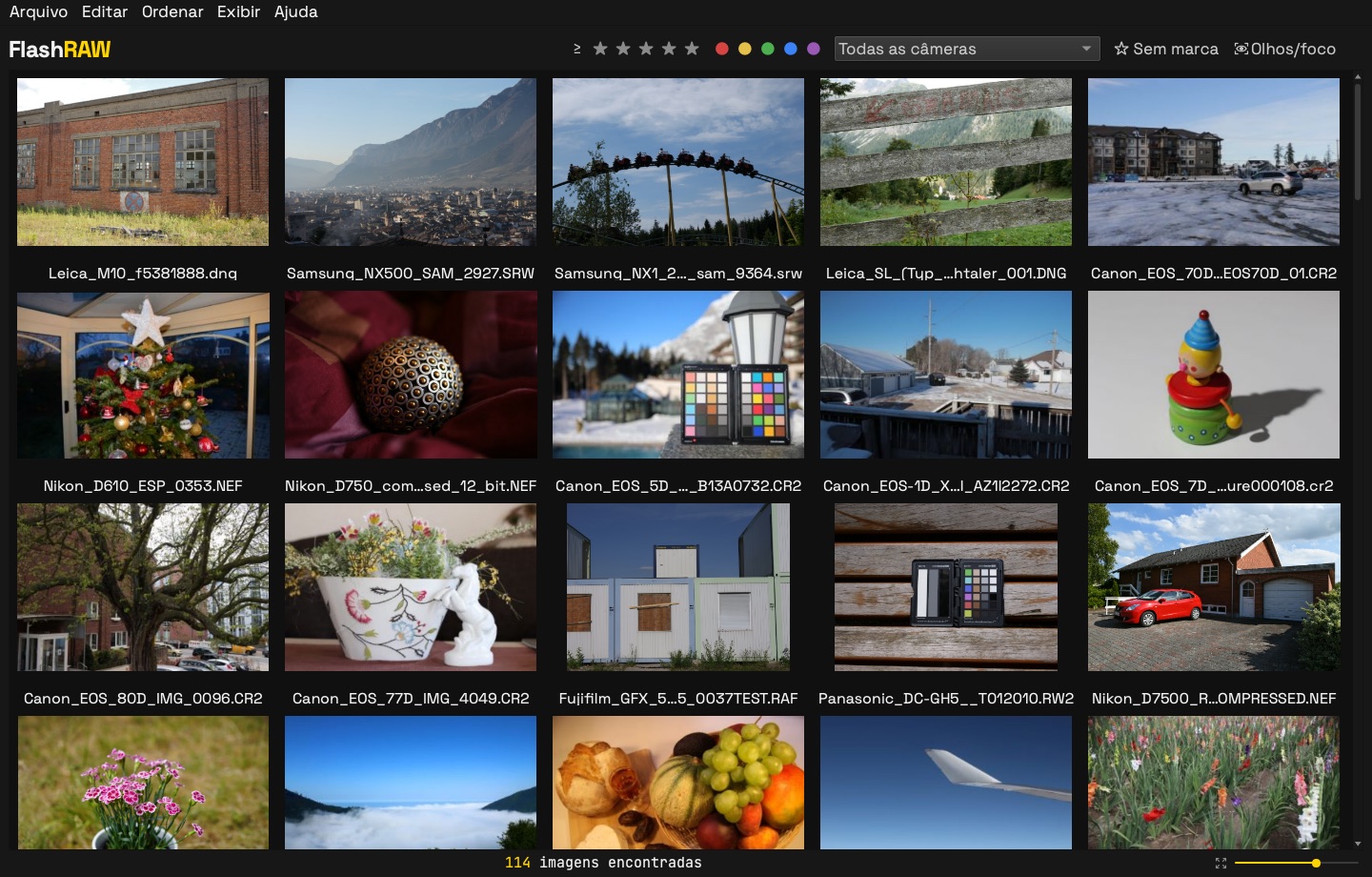Select the Canon_EOS_77D flower bowl thumbnail

click(411, 587)
